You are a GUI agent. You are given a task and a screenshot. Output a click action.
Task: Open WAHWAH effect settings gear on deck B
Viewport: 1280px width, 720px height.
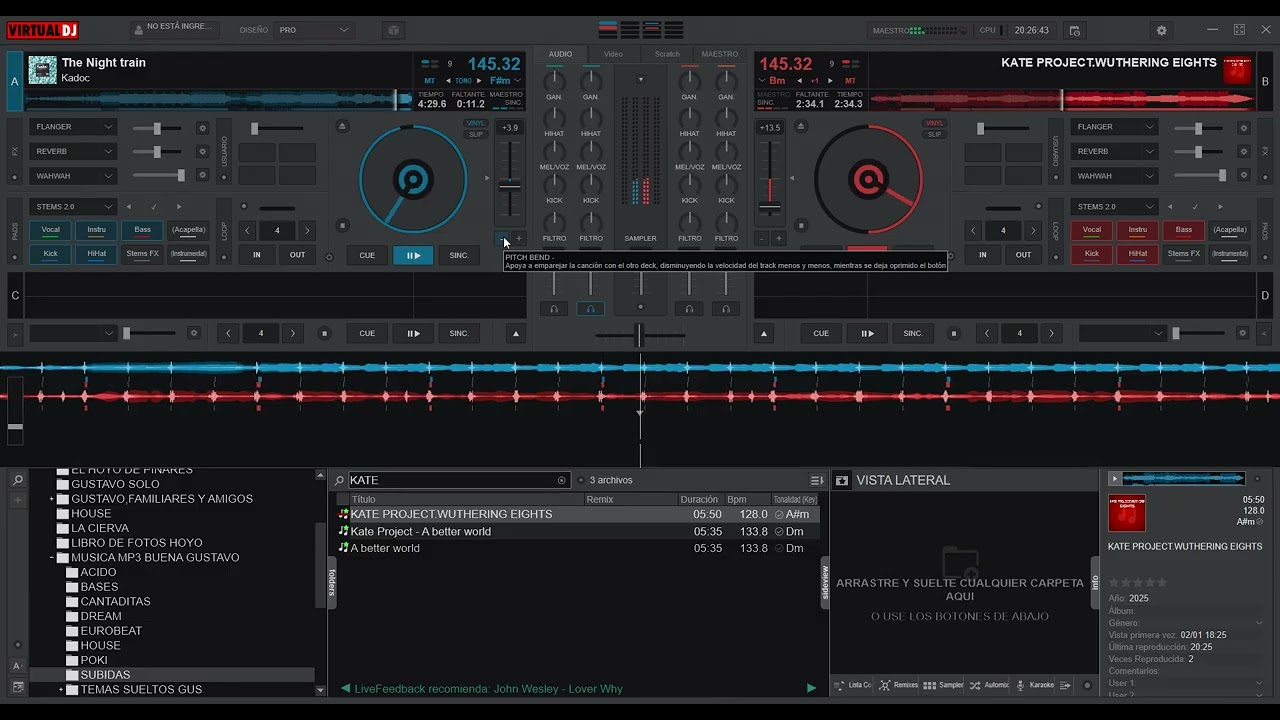point(1244,176)
